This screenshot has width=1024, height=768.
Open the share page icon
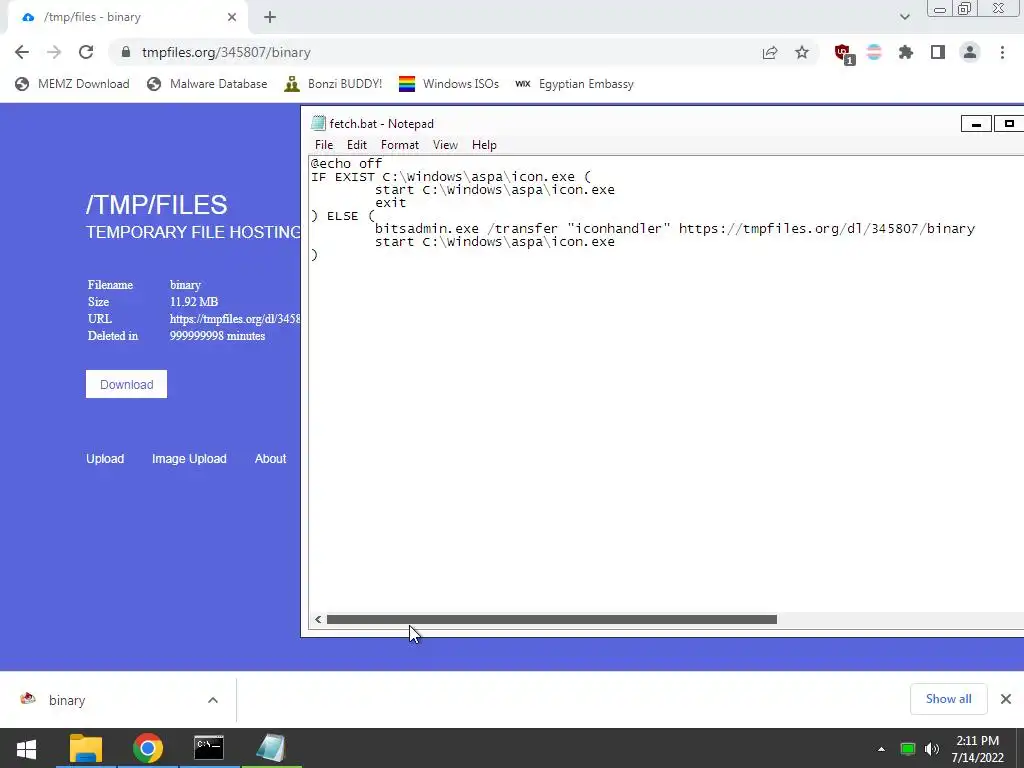(770, 52)
